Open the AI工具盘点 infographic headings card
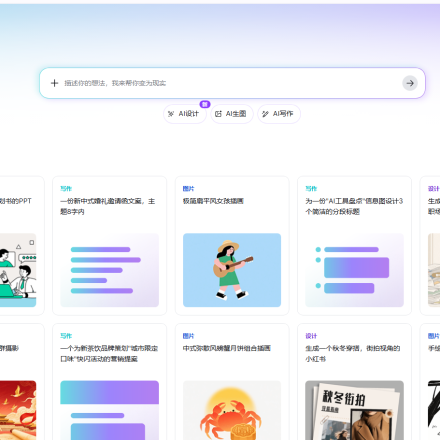The image size is (440, 440). tap(354, 246)
